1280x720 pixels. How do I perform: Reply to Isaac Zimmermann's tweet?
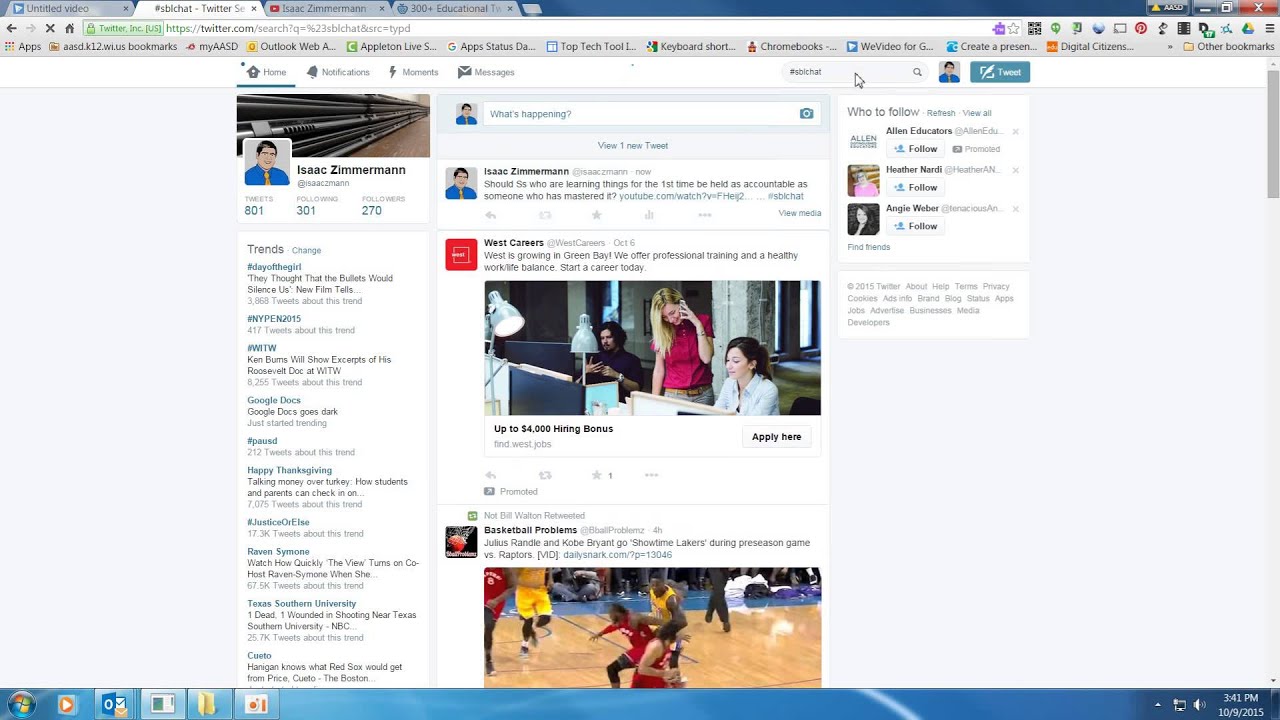click(490, 215)
